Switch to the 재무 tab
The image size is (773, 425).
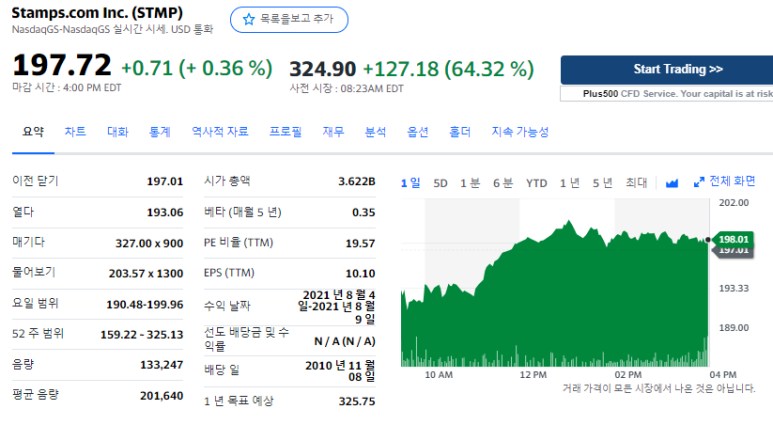click(333, 132)
